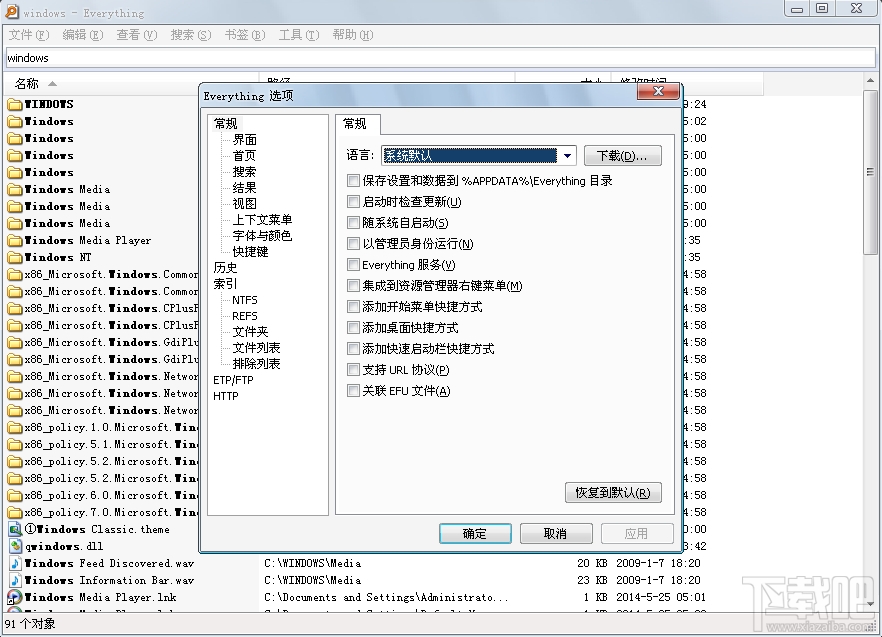
Task: Click folder icon next to WINDOWS row
Action: 15,104
